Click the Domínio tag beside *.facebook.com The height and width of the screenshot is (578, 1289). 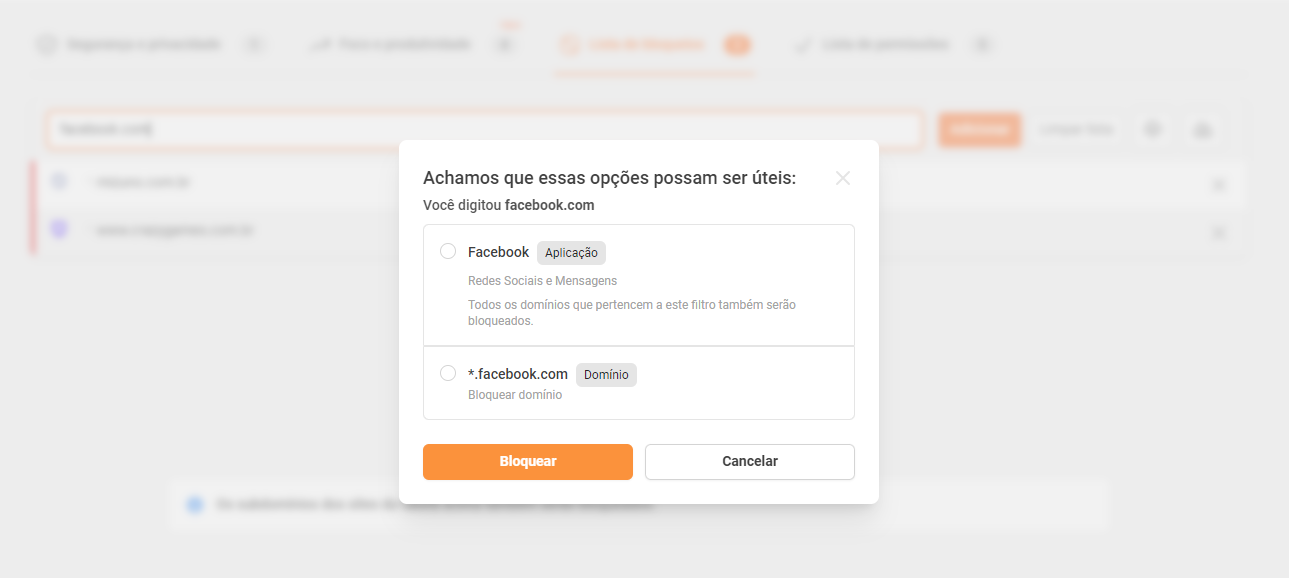pyautogui.click(x=606, y=375)
